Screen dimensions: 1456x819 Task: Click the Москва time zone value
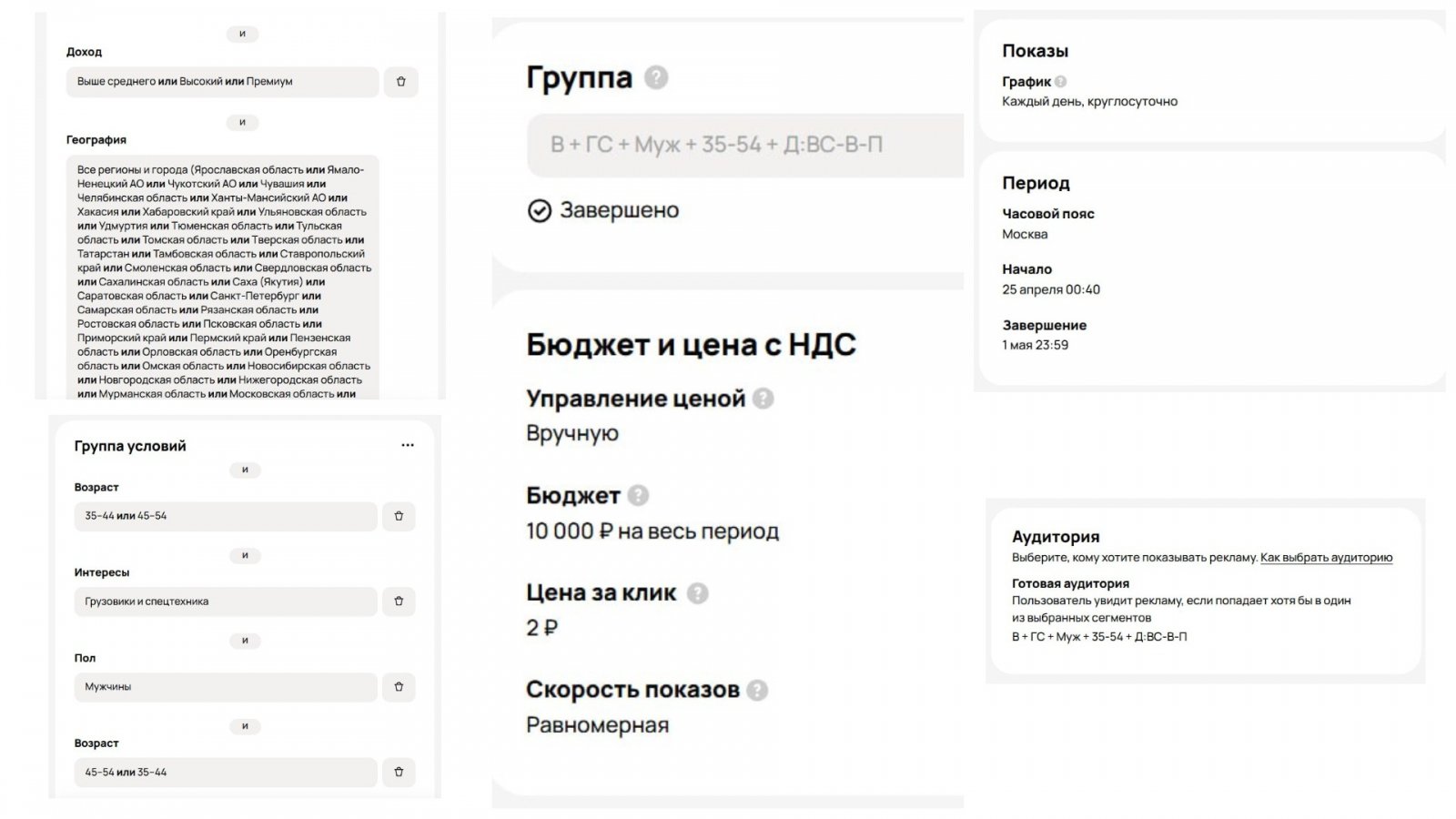(x=1025, y=235)
